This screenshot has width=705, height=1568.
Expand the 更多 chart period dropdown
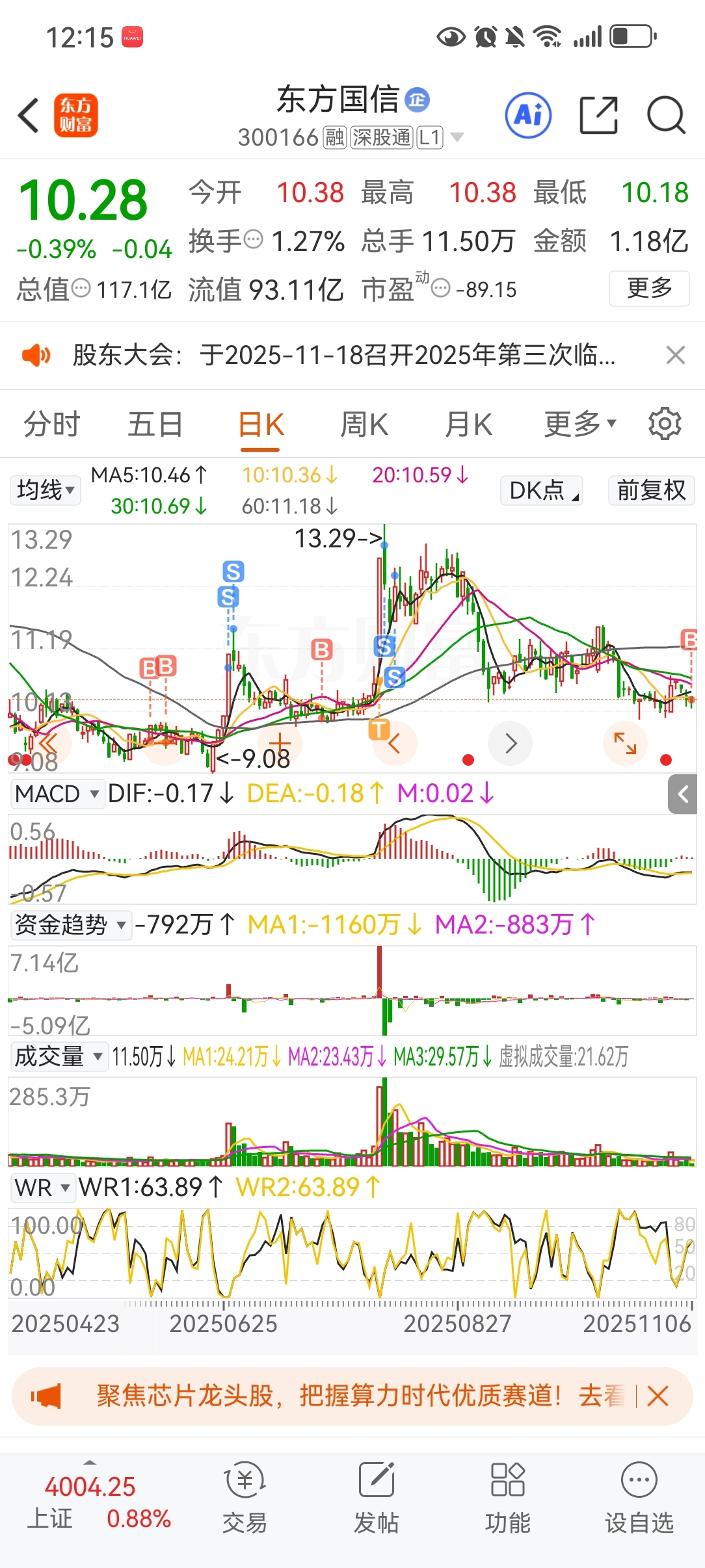click(x=580, y=425)
